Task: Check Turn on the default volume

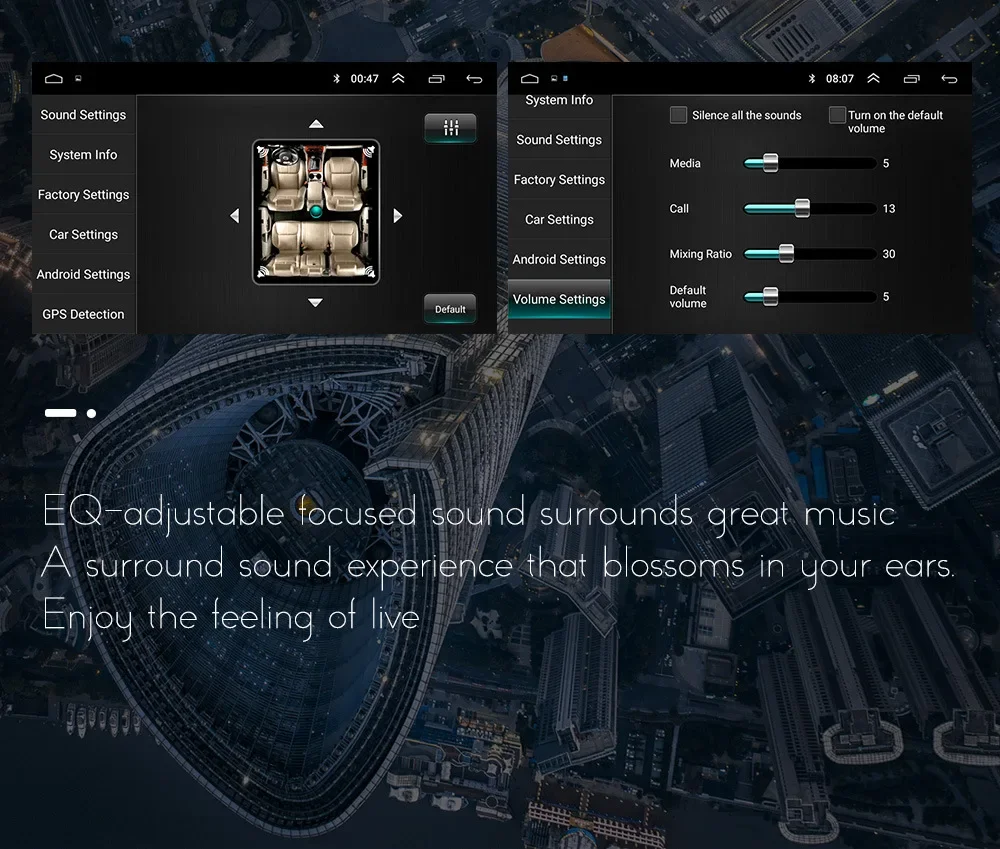Action: point(837,115)
